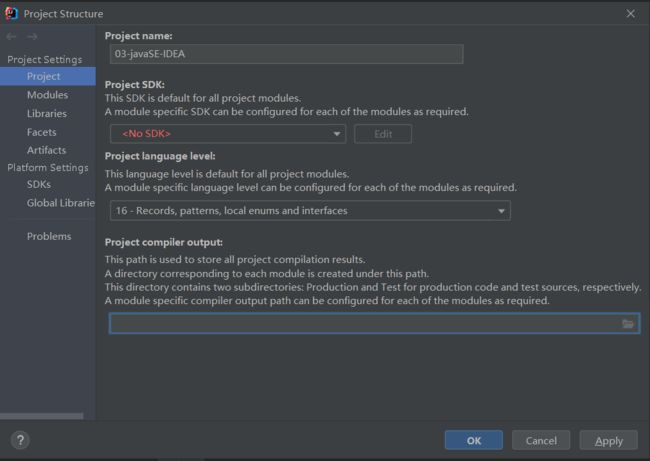Expand the Project language level dropdown
Screen dimensions: 650x461
[x=310, y=211]
